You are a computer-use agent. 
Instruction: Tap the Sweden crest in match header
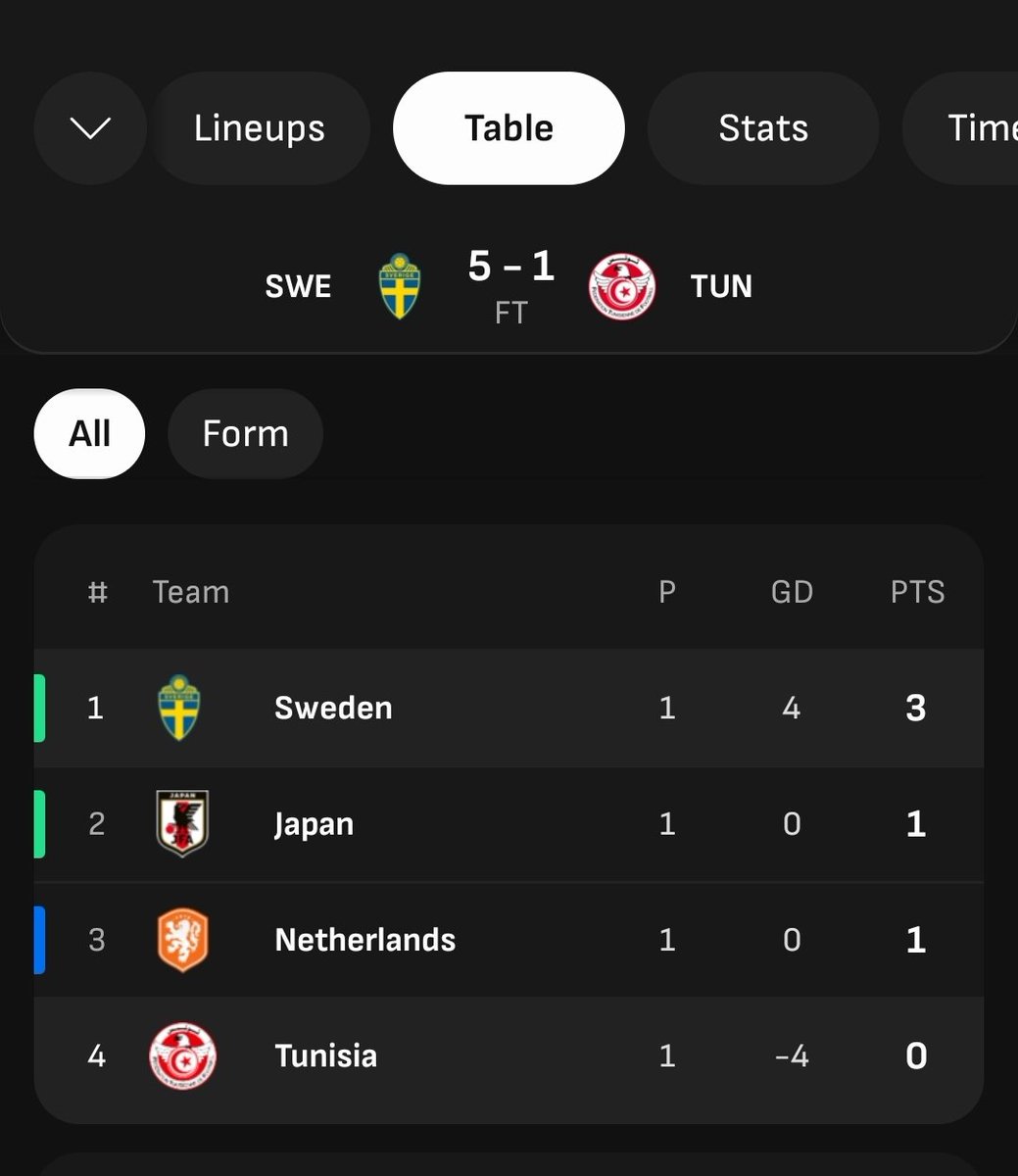(399, 286)
